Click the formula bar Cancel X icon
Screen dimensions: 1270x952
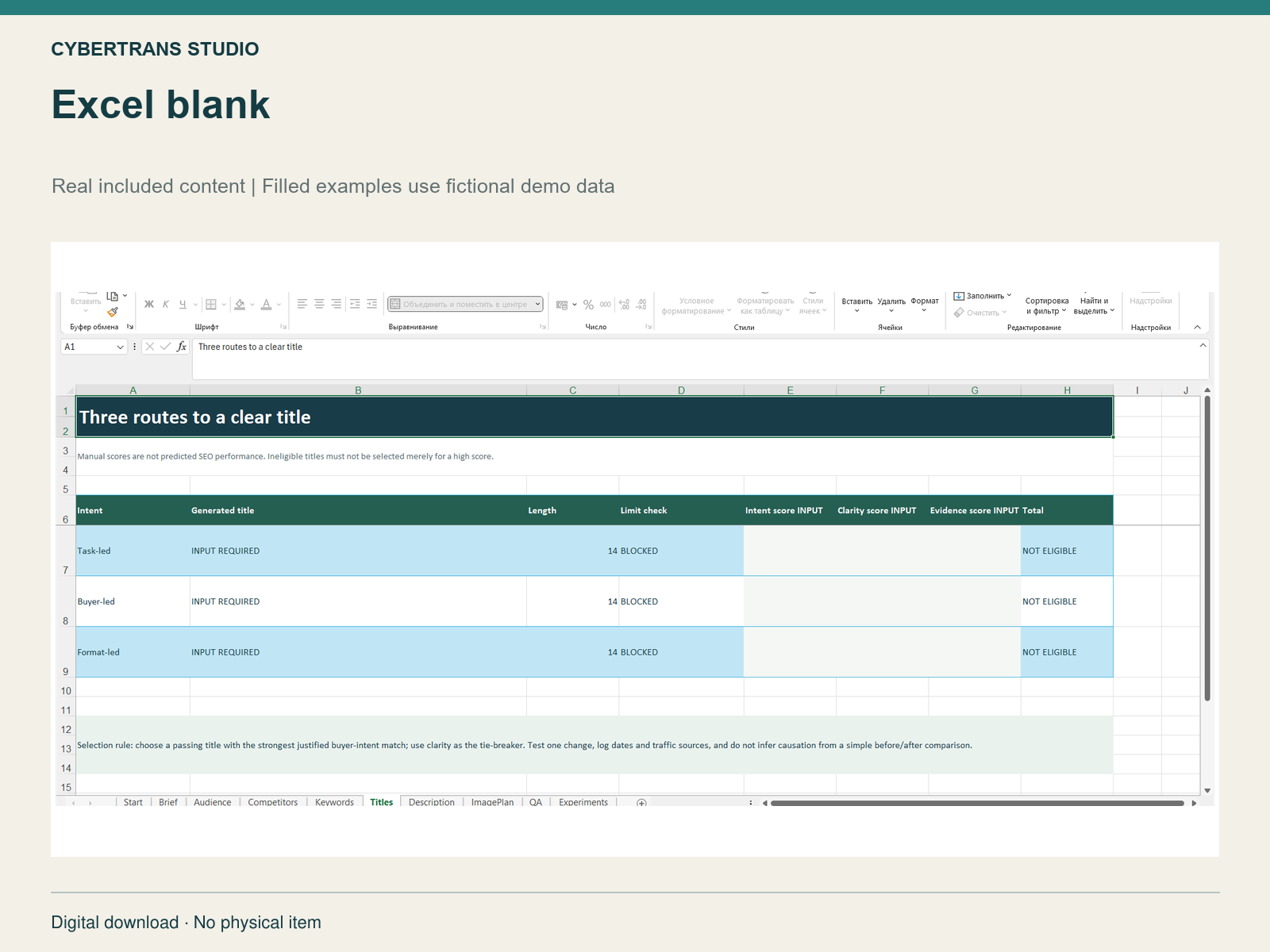coord(150,347)
